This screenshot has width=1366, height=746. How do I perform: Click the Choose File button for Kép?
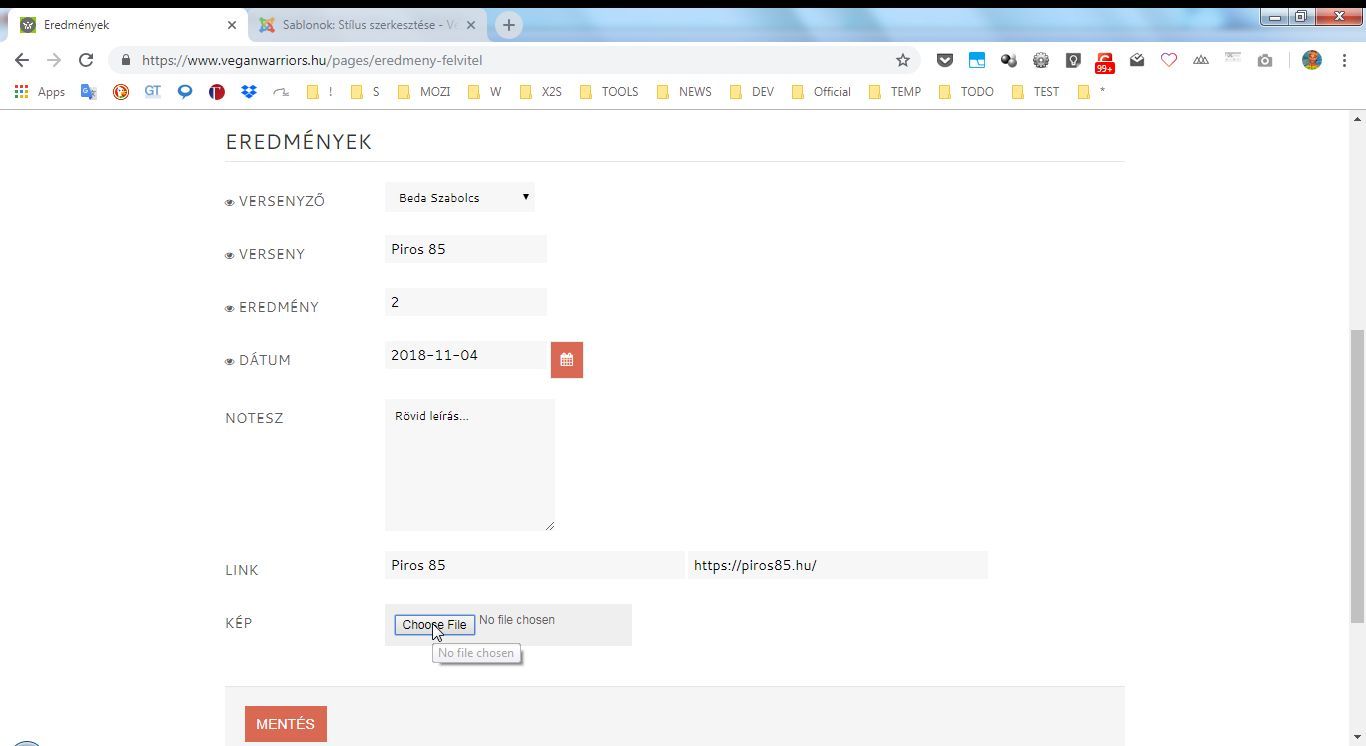click(434, 624)
